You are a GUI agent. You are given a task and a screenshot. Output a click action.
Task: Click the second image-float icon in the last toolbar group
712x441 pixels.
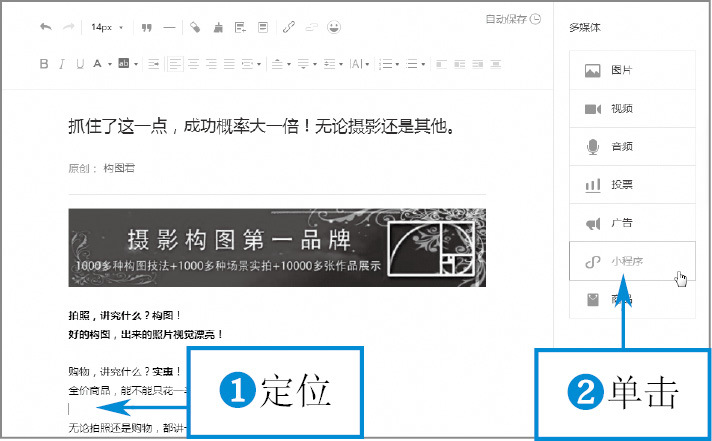pos(460,64)
